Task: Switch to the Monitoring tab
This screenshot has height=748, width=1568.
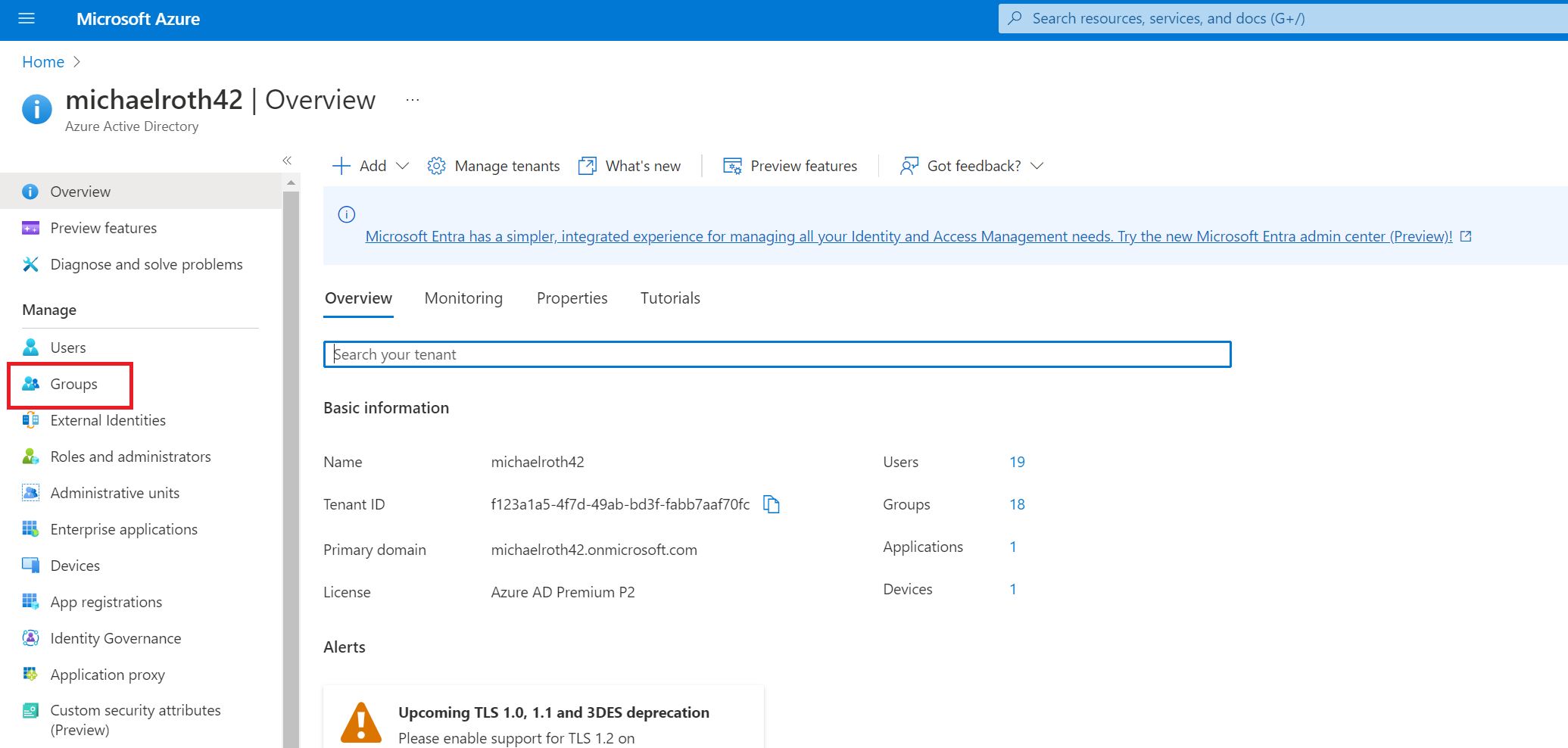Action: pos(463,298)
